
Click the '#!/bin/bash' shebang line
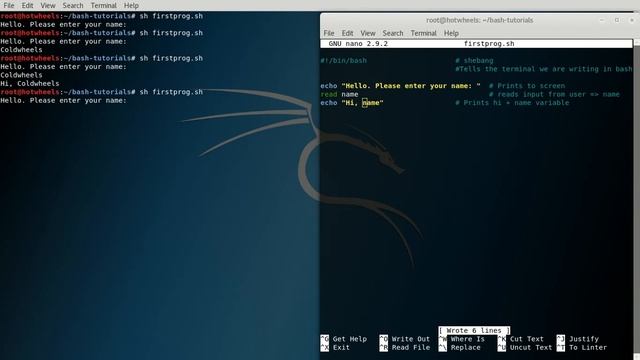point(343,60)
